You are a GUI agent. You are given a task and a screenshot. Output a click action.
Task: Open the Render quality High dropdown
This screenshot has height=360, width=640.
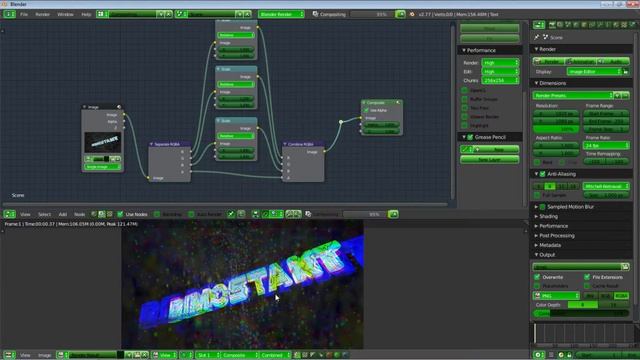(x=500, y=63)
